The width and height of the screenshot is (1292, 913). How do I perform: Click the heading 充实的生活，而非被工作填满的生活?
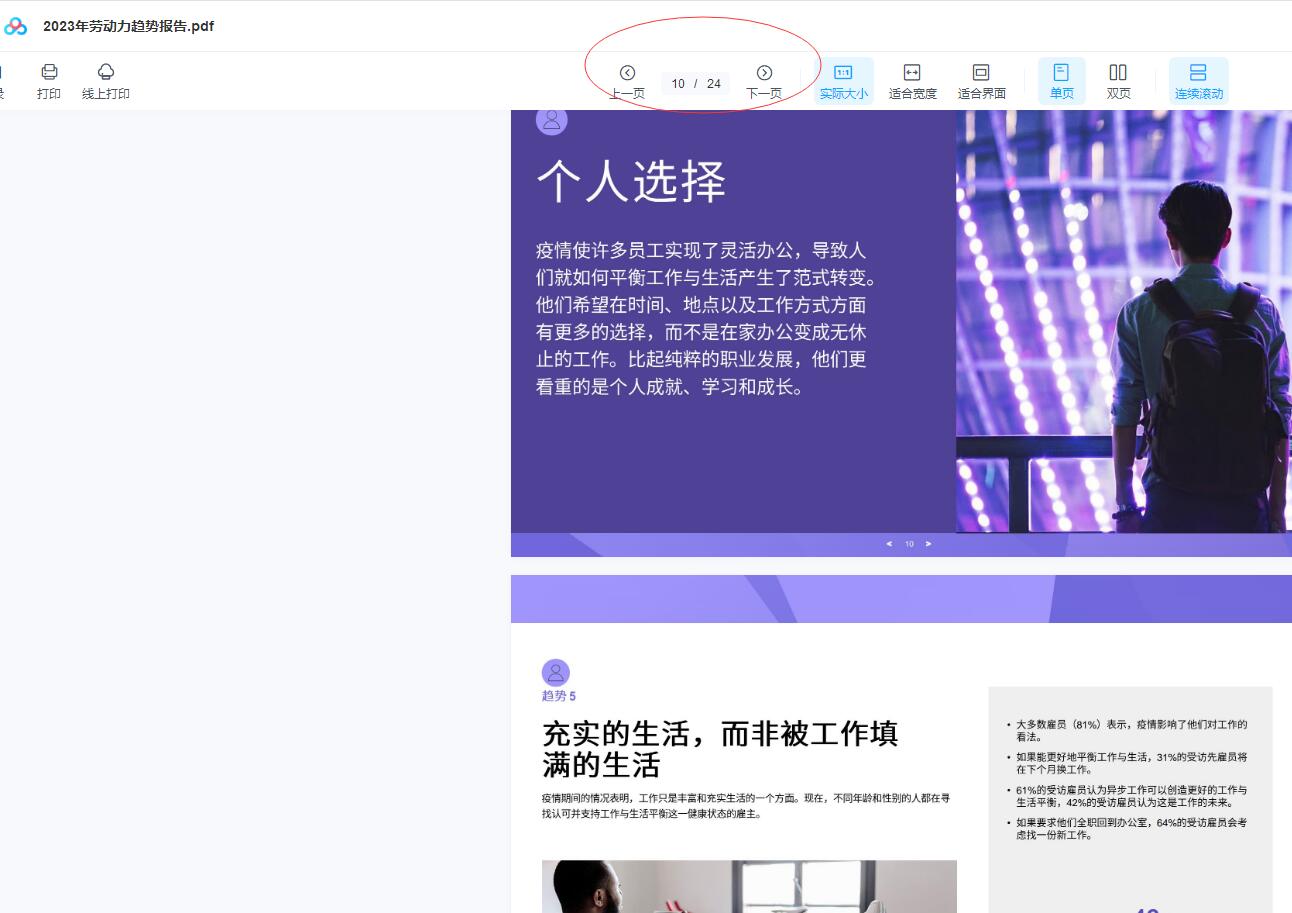click(x=719, y=749)
